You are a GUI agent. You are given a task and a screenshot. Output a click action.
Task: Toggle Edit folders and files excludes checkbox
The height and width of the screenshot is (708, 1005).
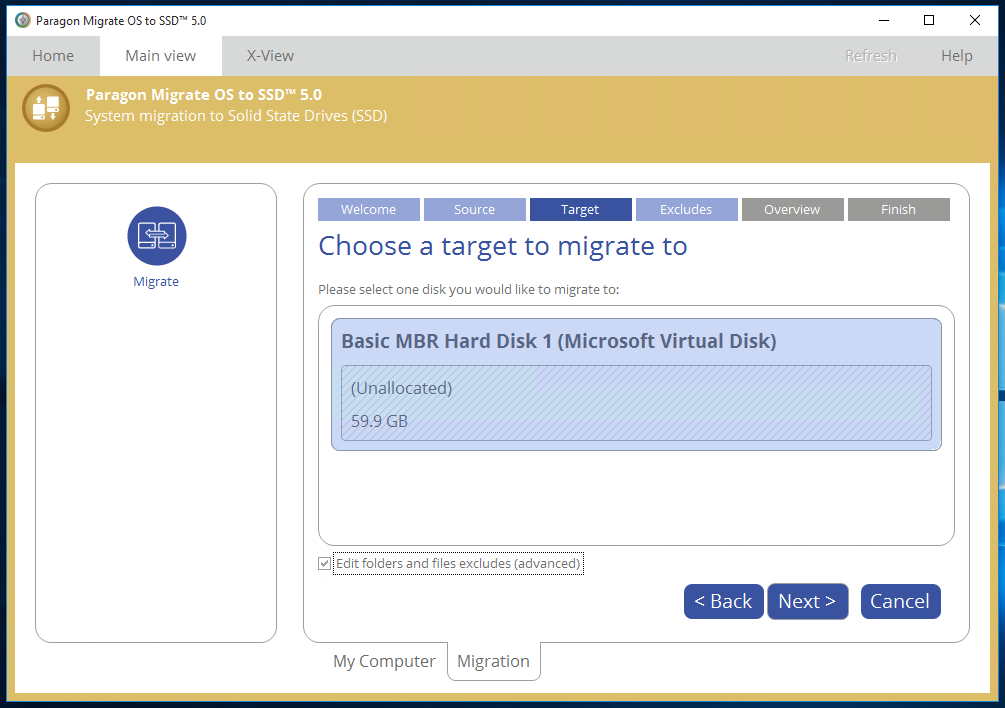pyautogui.click(x=324, y=563)
